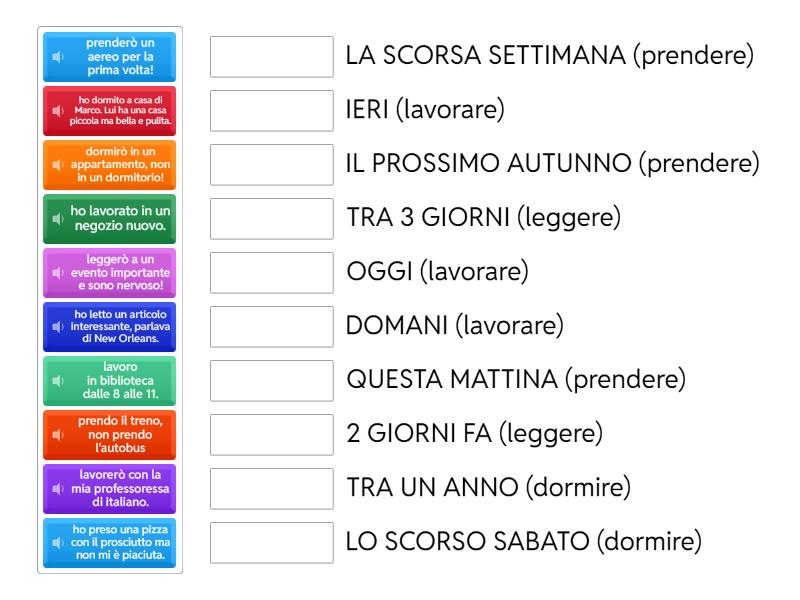The image size is (800, 600).
Task: Click speaker icon on 'ho letto un articolo' tile
Action: coord(57,327)
